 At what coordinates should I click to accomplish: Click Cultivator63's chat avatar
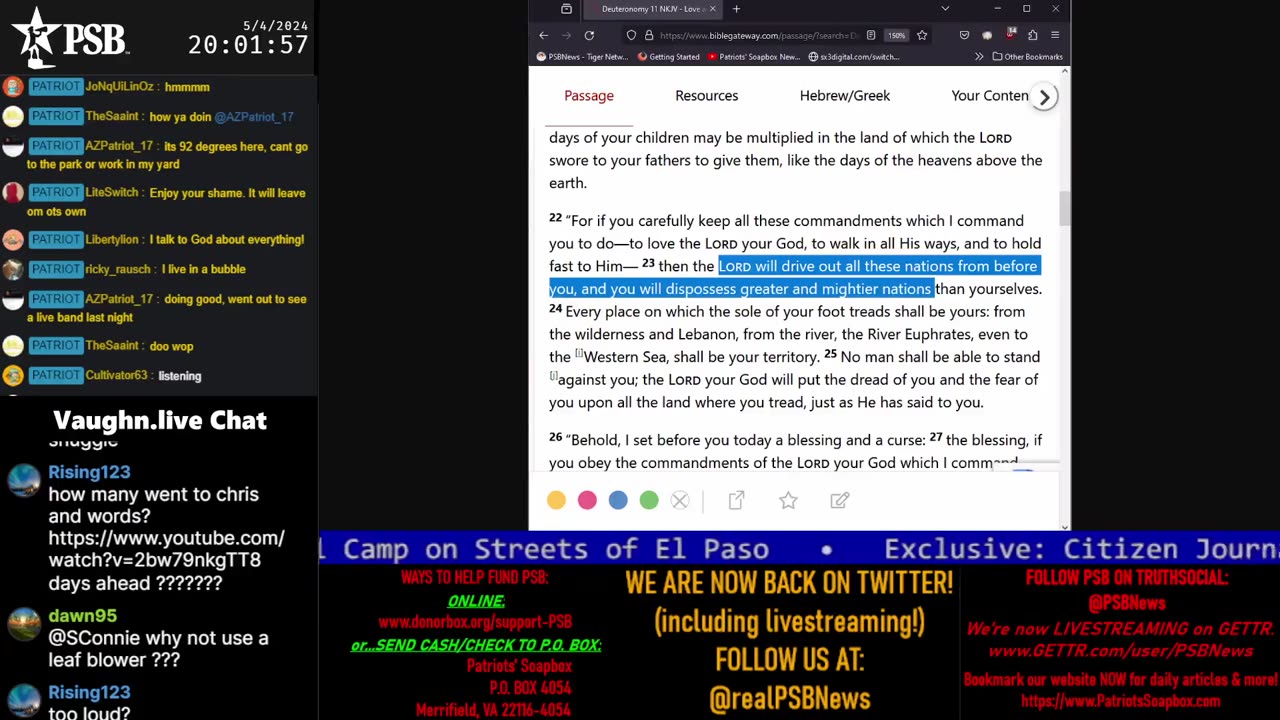point(13,376)
